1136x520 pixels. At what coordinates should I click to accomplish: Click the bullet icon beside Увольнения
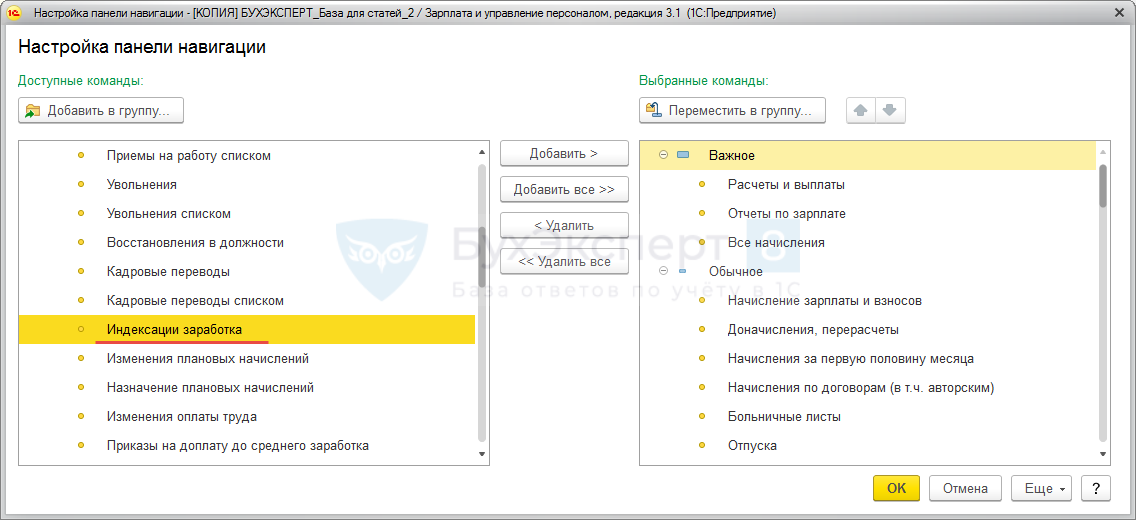click(81, 185)
